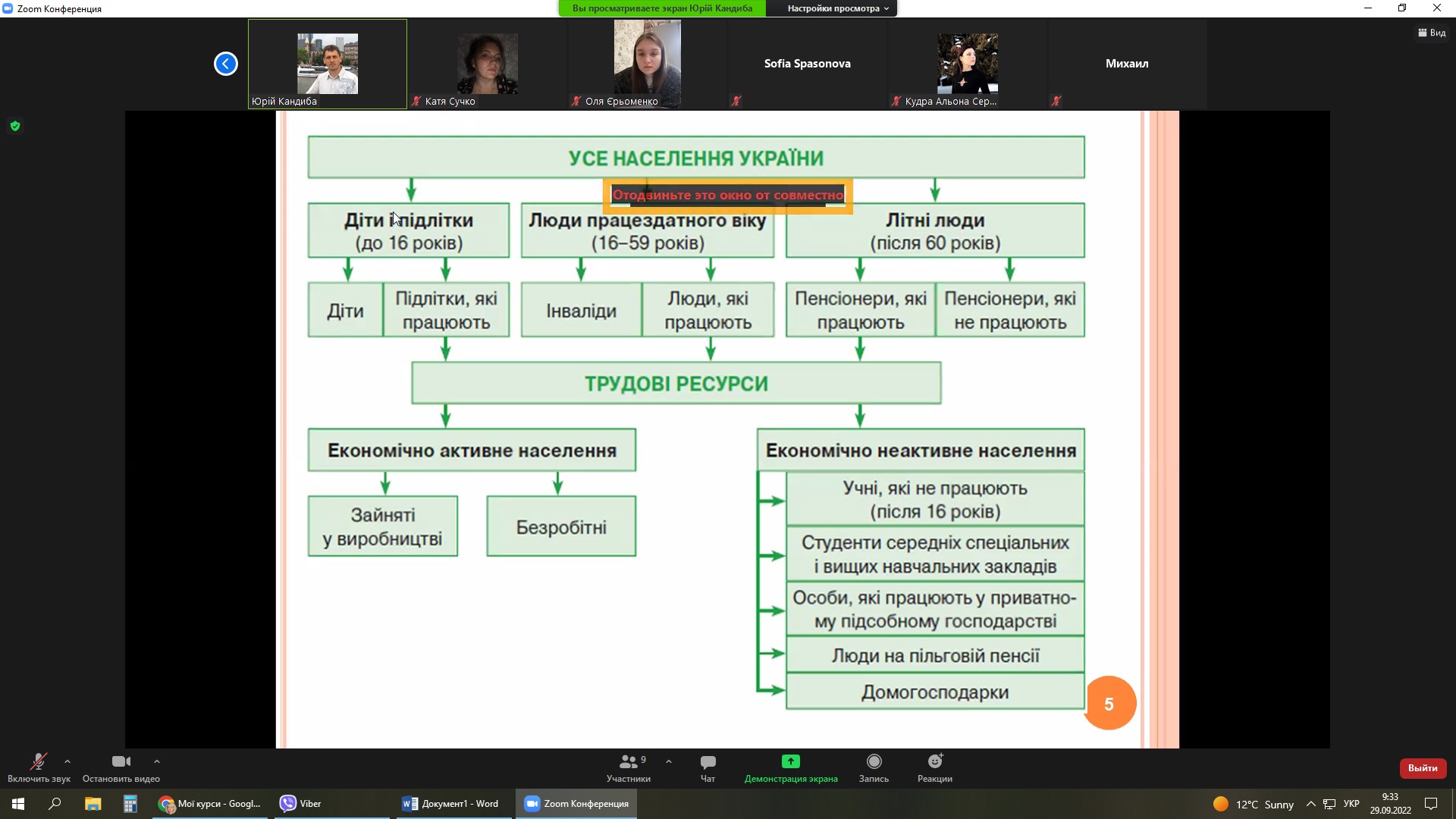Start recording with Запись icon

[874, 761]
